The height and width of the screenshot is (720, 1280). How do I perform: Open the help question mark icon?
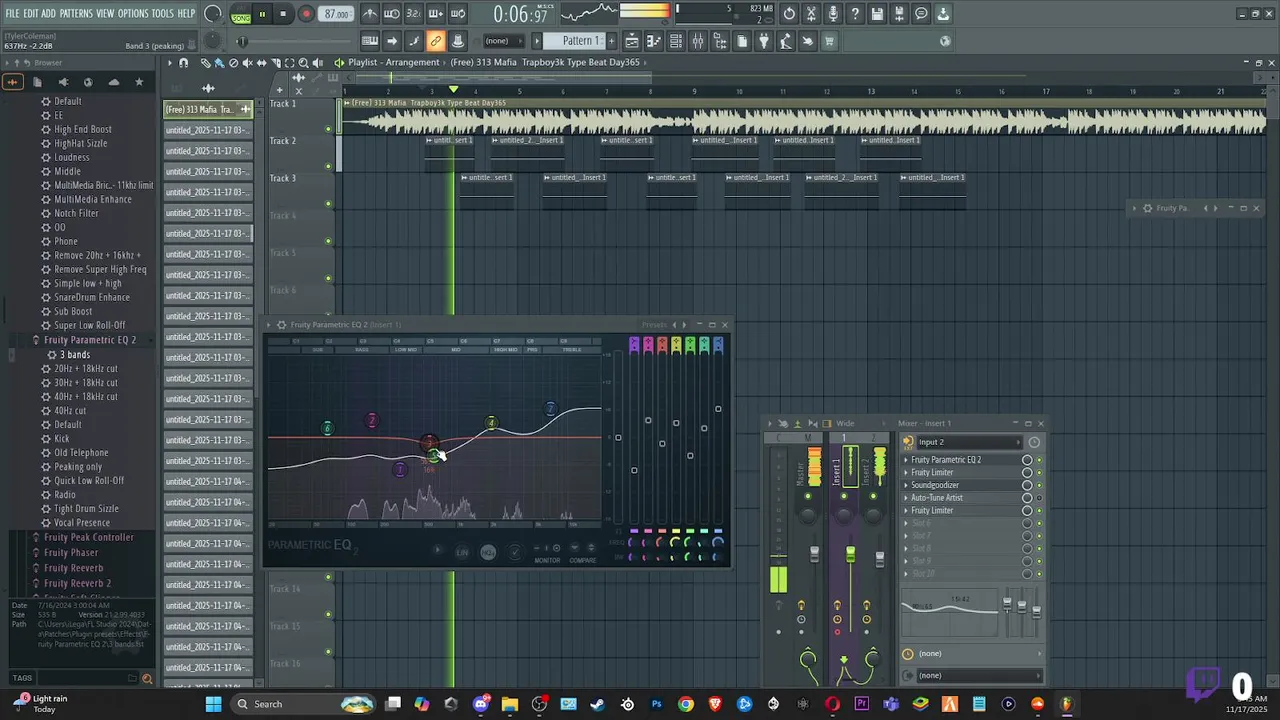855,14
